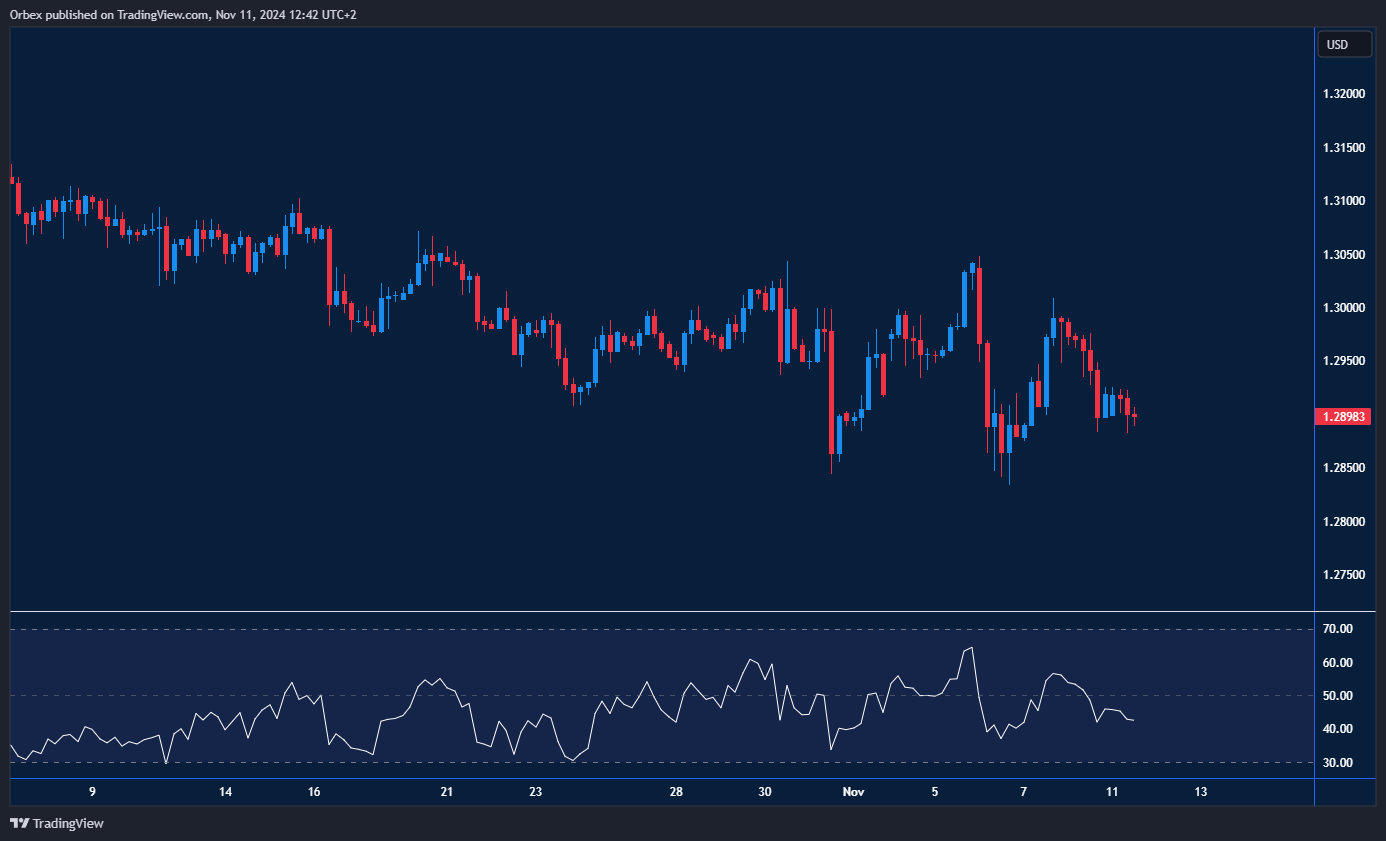Select the last red candle on chart
The image size is (1386, 841).
[1134, 416]
